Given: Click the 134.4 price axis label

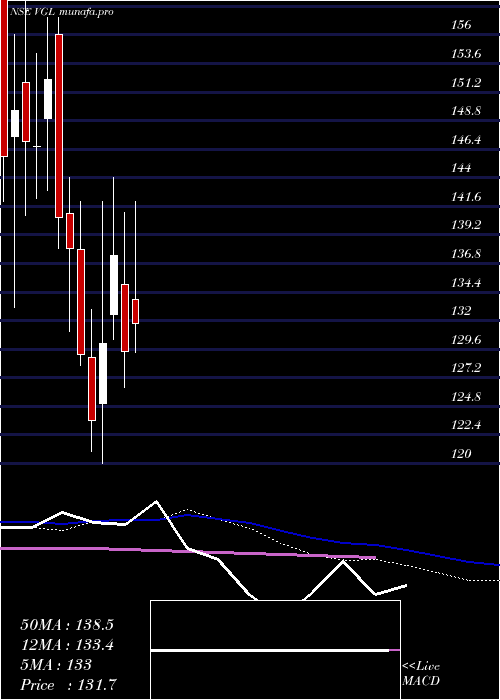Looking at the screenshot, I should (x=466, y=283).
